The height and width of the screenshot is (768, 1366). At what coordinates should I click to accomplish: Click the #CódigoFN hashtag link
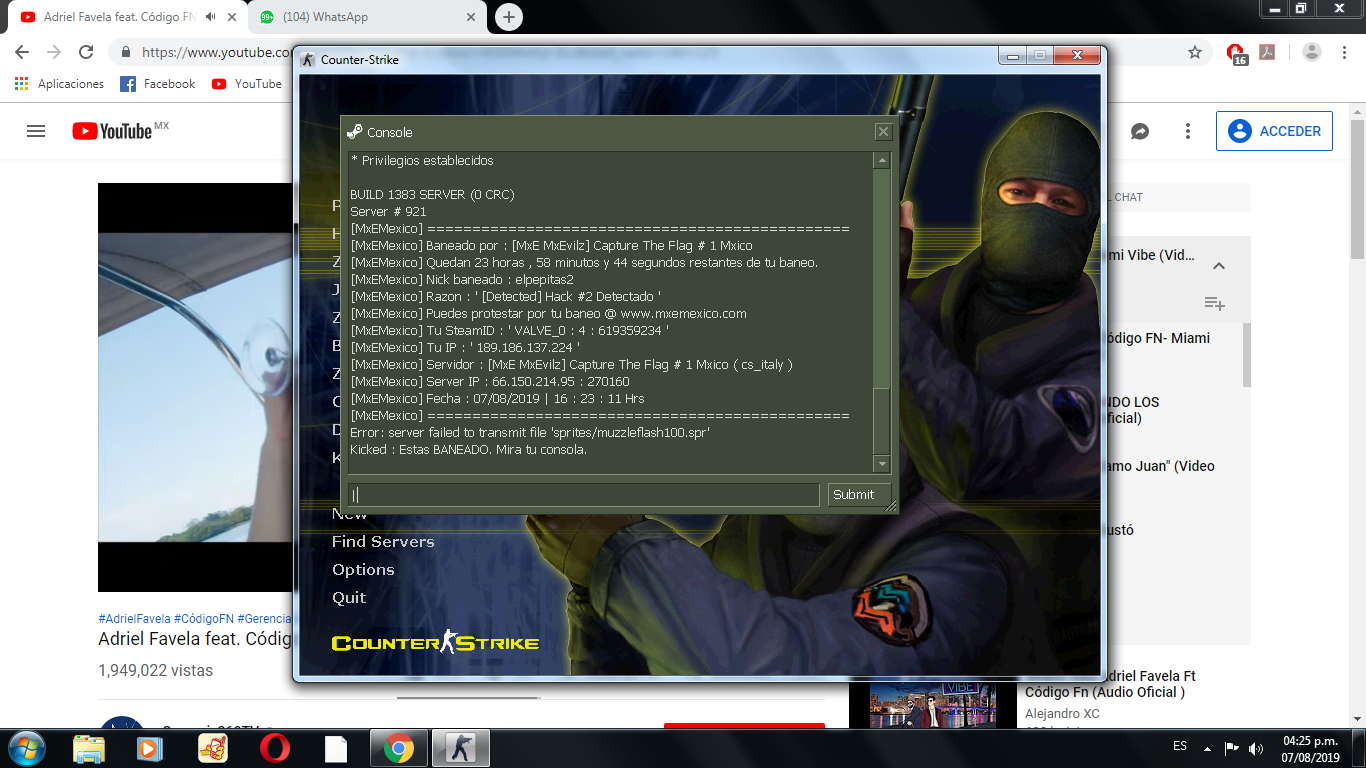[203, 619]
